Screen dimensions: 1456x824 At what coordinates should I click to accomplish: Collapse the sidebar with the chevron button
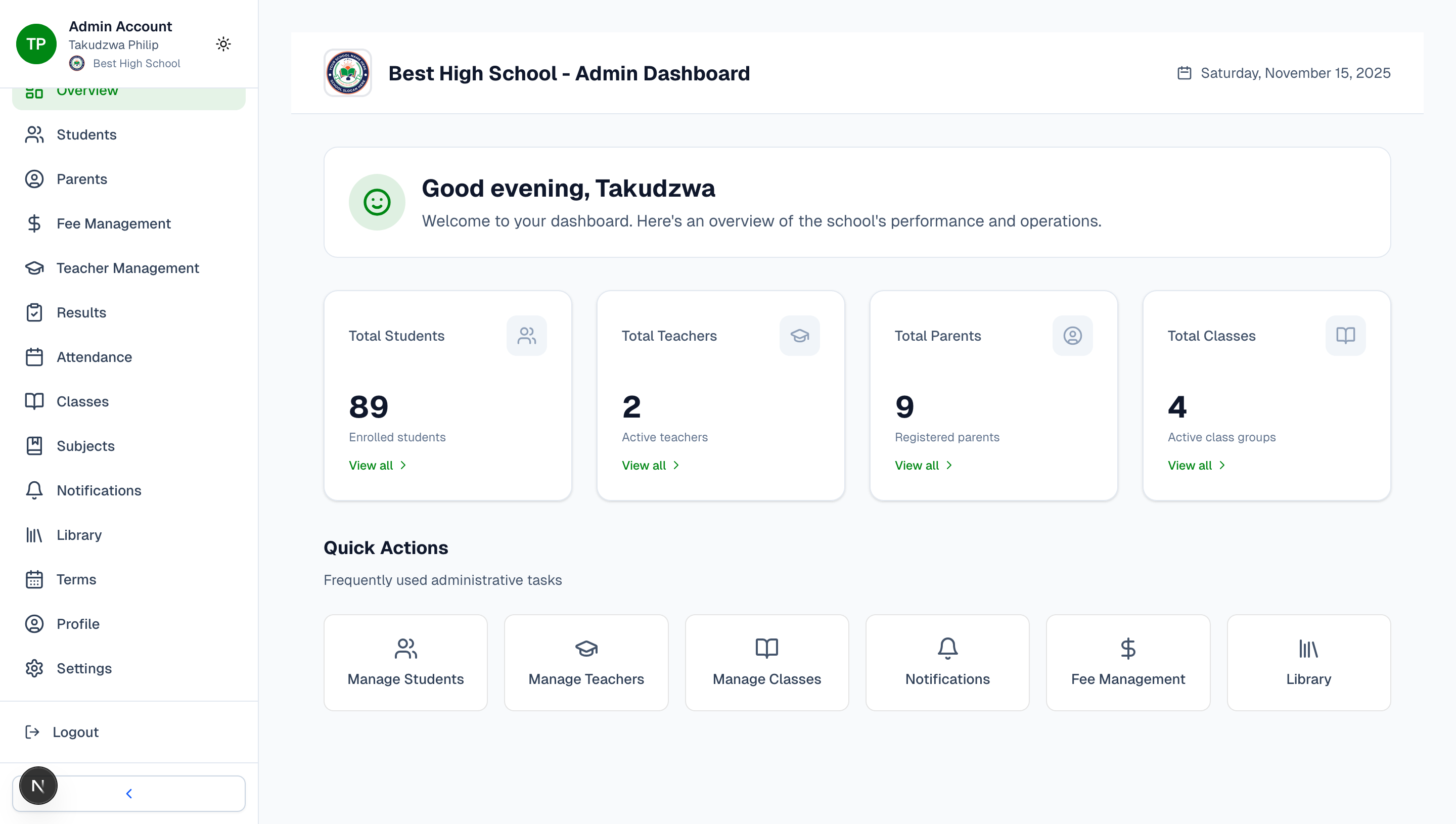coord(129,793)
